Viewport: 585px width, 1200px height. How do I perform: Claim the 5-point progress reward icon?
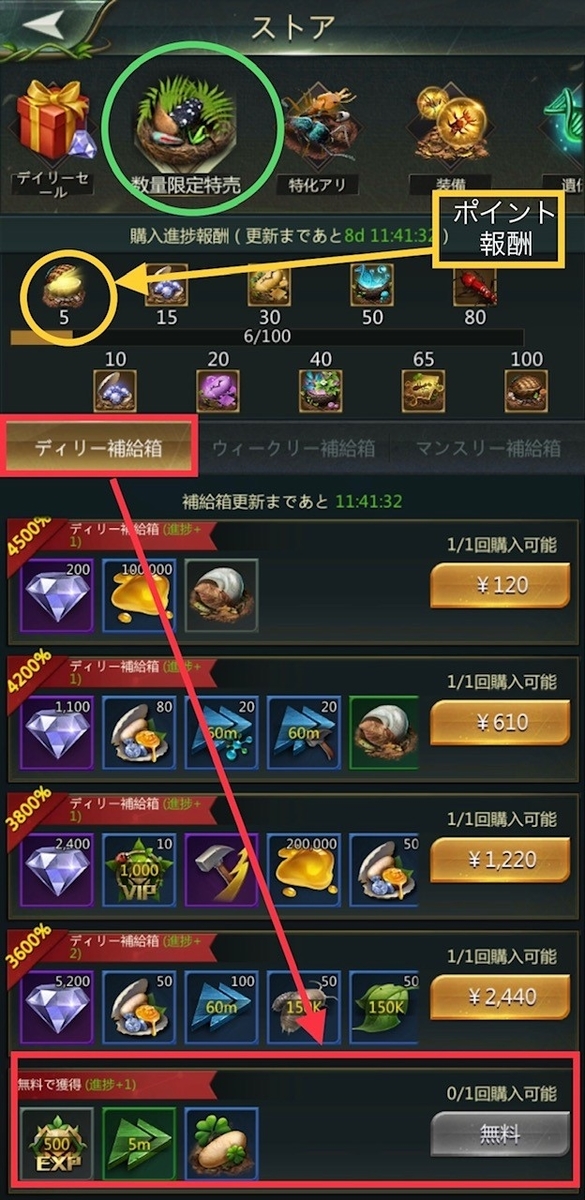[x=62, y=285]
